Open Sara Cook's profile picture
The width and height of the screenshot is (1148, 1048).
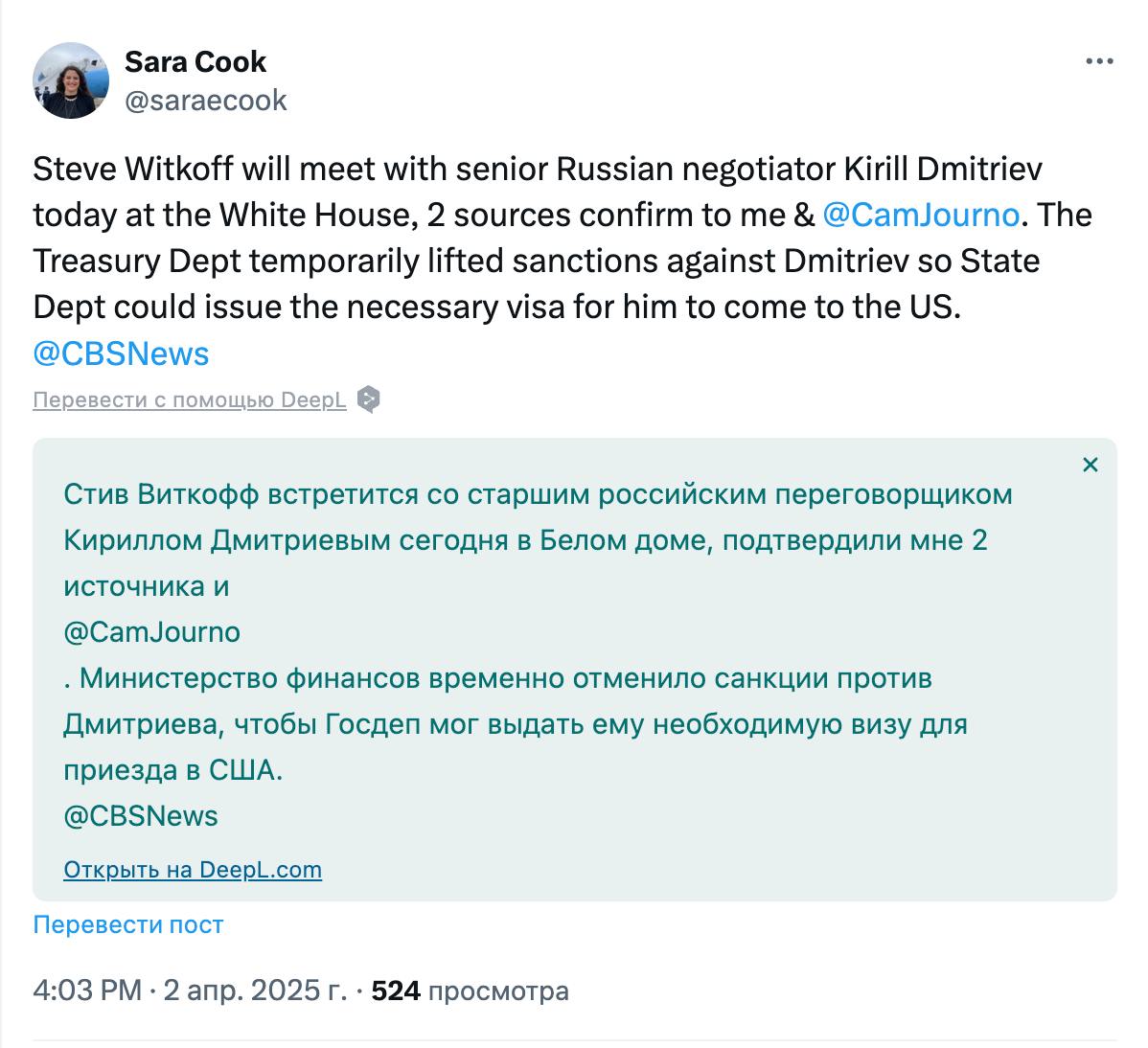point(71,80)
